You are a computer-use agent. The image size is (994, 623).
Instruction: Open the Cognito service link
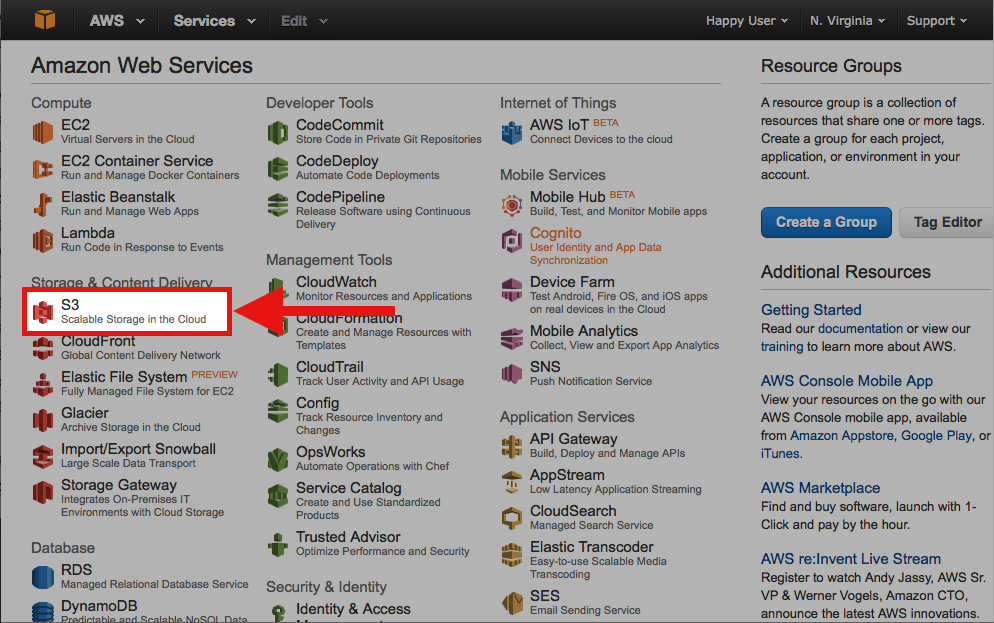pos(555,233)
